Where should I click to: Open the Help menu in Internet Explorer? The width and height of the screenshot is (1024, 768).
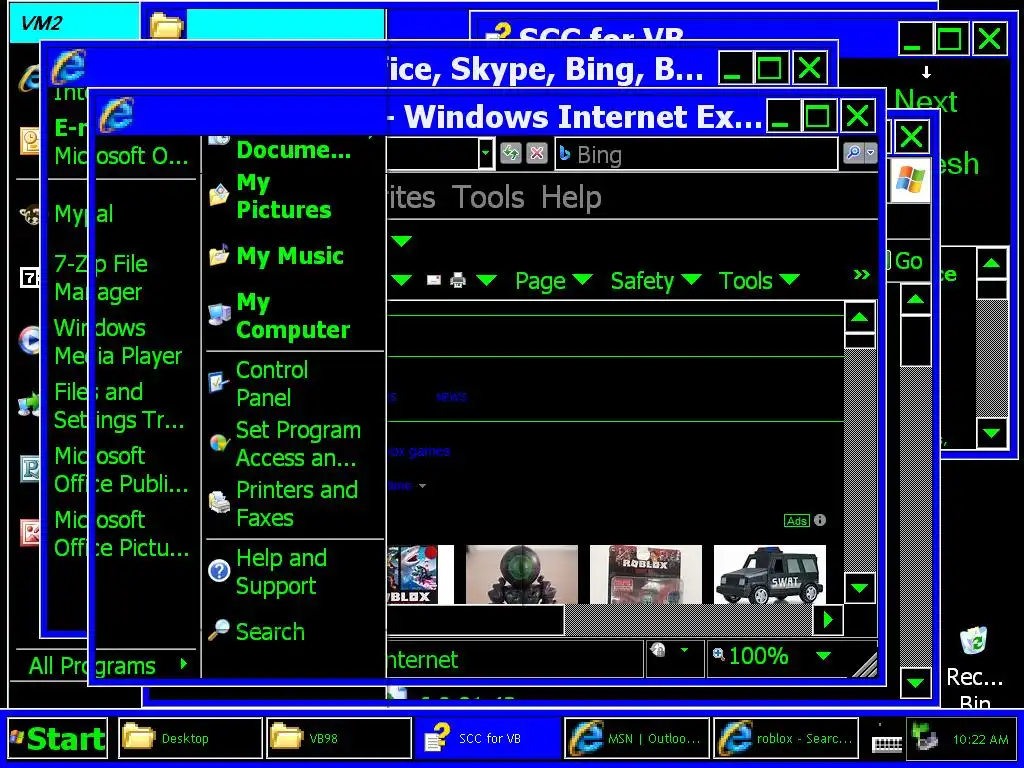(571, 197)
